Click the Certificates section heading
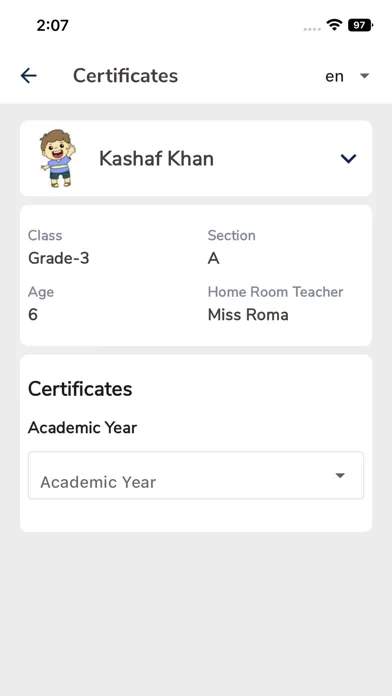 pyautogui.click(x=80, y=389)
